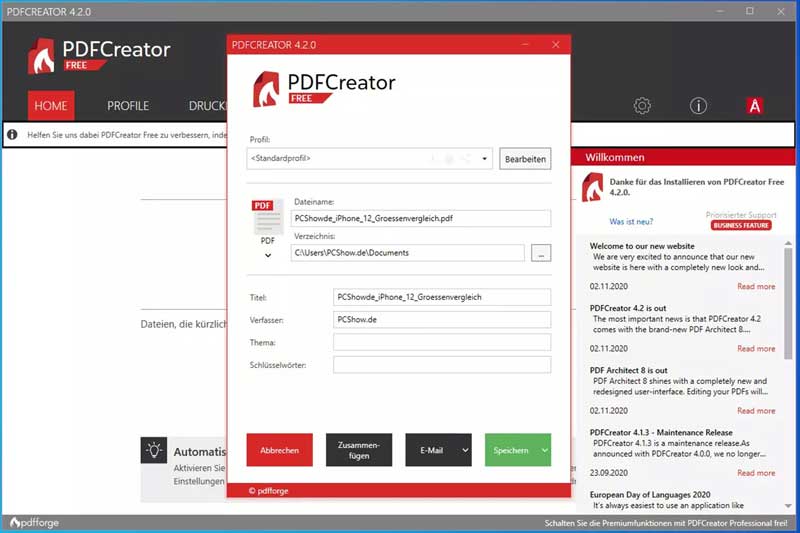This screenshot has height=533, width=800.
Task: Close the PDFCreator print dialog
Action: (x=556, y=44)
